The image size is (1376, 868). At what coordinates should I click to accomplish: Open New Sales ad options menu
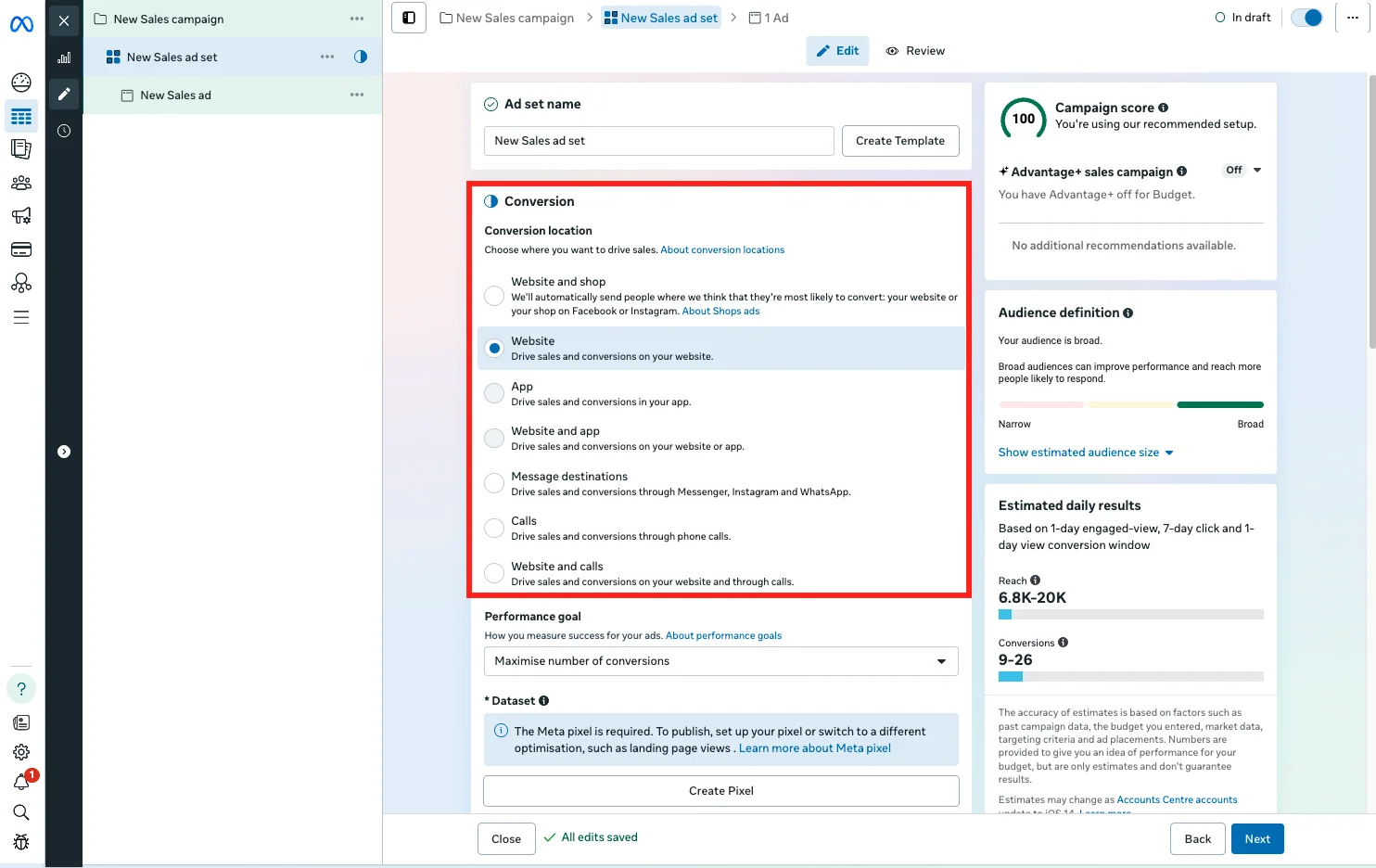click(357, 95)
